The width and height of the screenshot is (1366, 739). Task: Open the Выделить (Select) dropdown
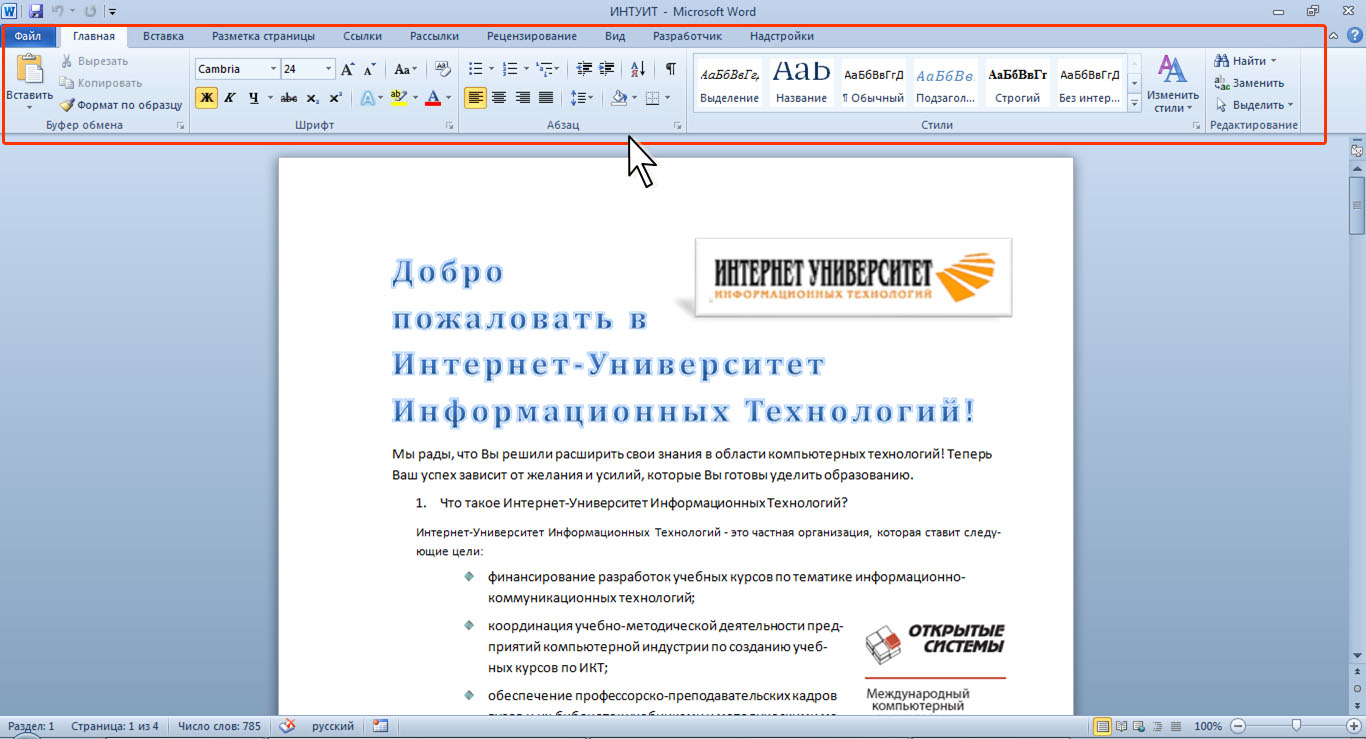click(1254, 105)
